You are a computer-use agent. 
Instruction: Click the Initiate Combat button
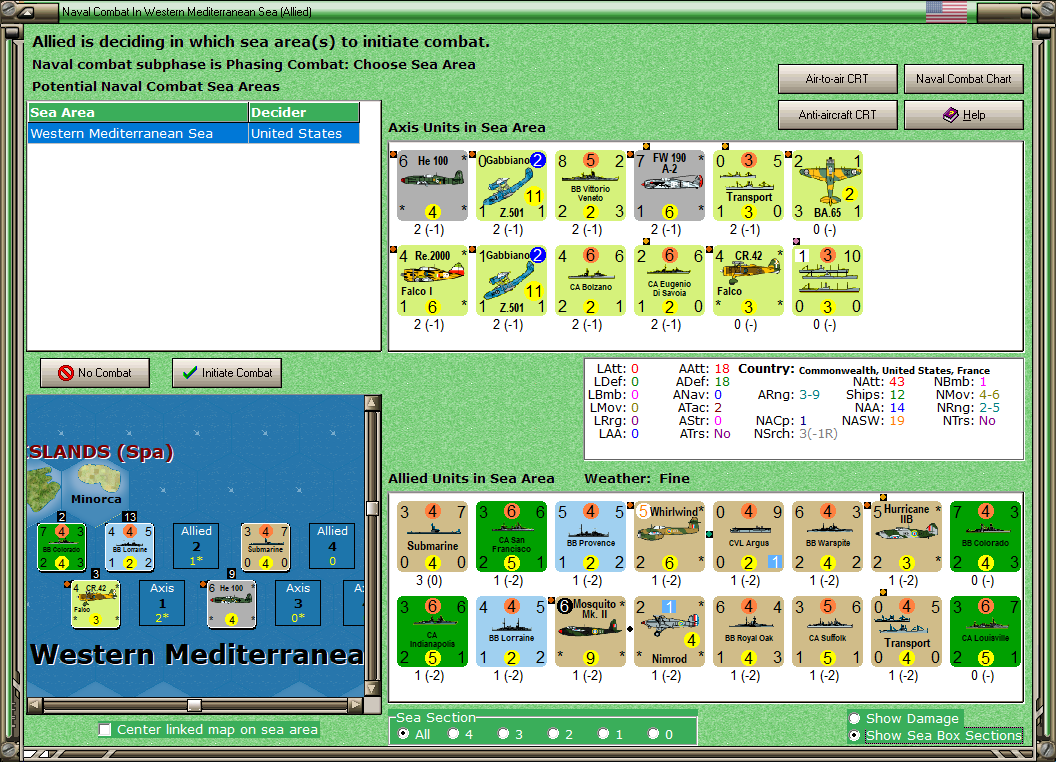[x=227, y=373]
